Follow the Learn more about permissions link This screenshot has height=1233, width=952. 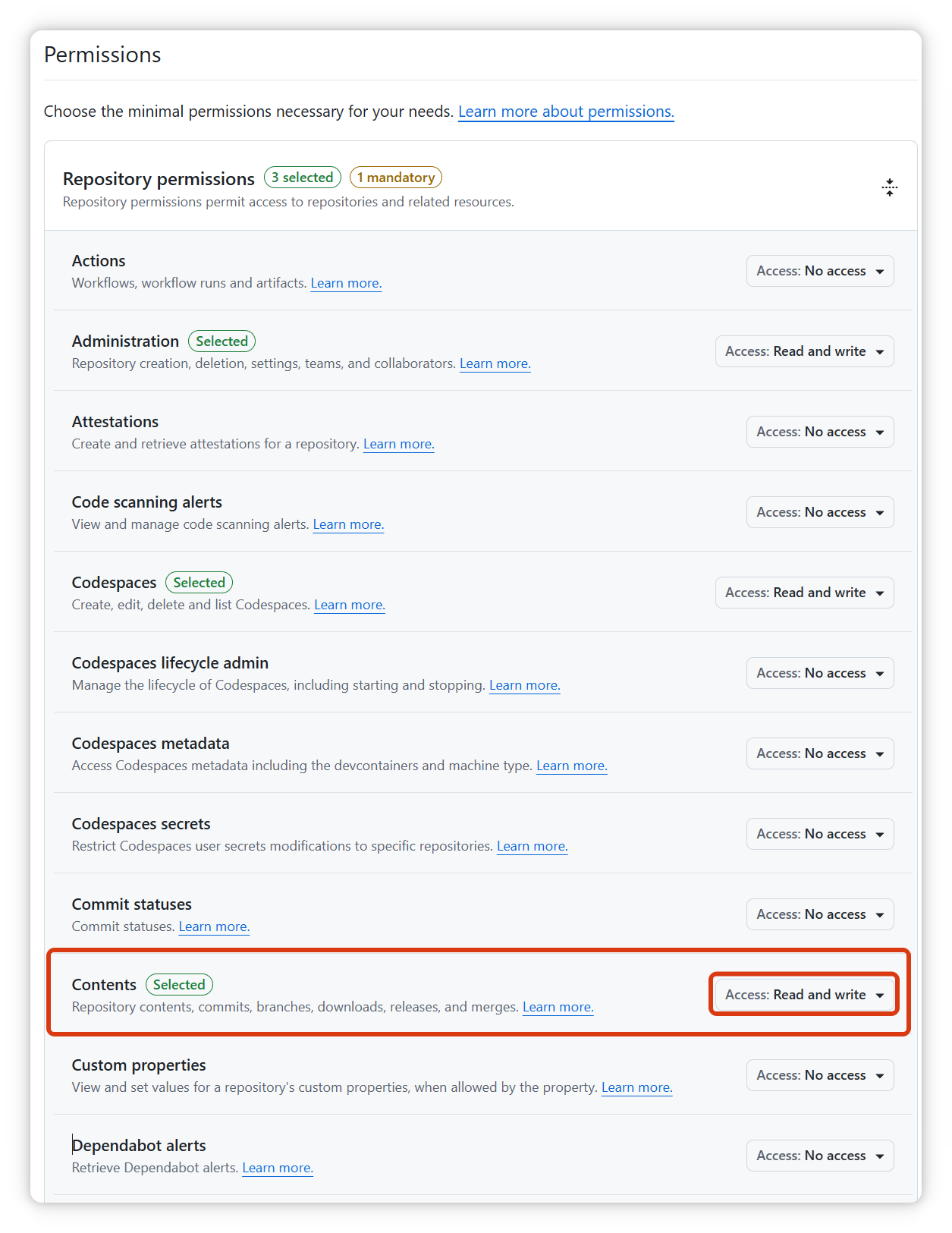pyautogui.click(x=566, y=112)
